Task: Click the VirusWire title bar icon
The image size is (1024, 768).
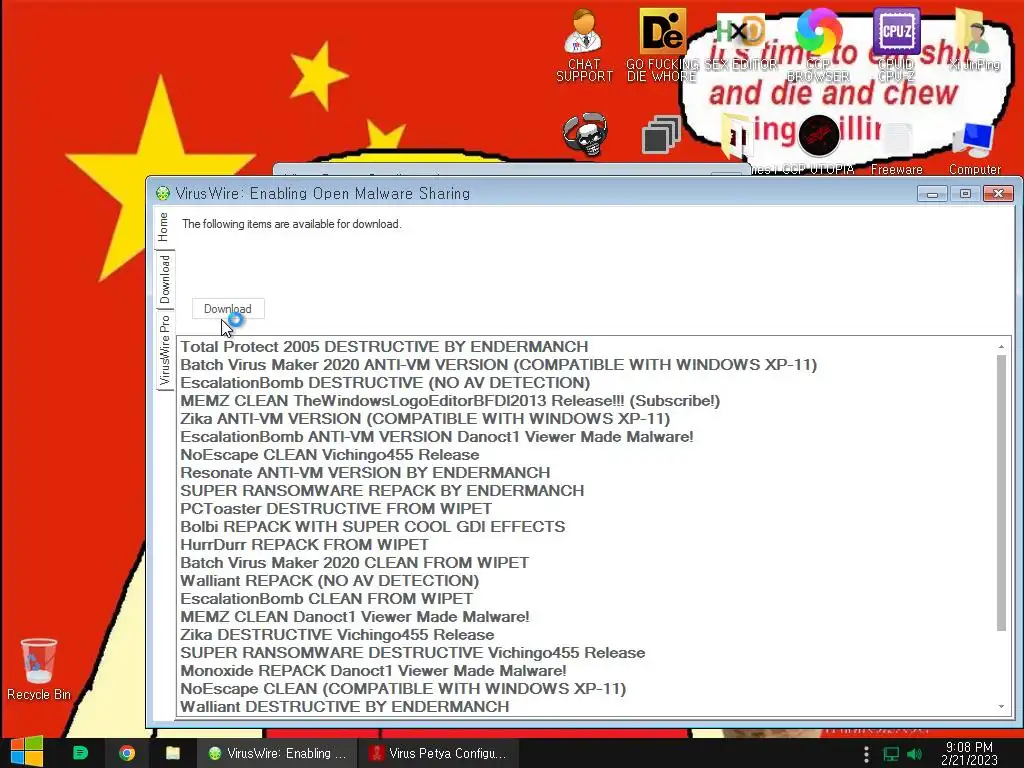Action: pyautogui.click(x=163, y=193)
